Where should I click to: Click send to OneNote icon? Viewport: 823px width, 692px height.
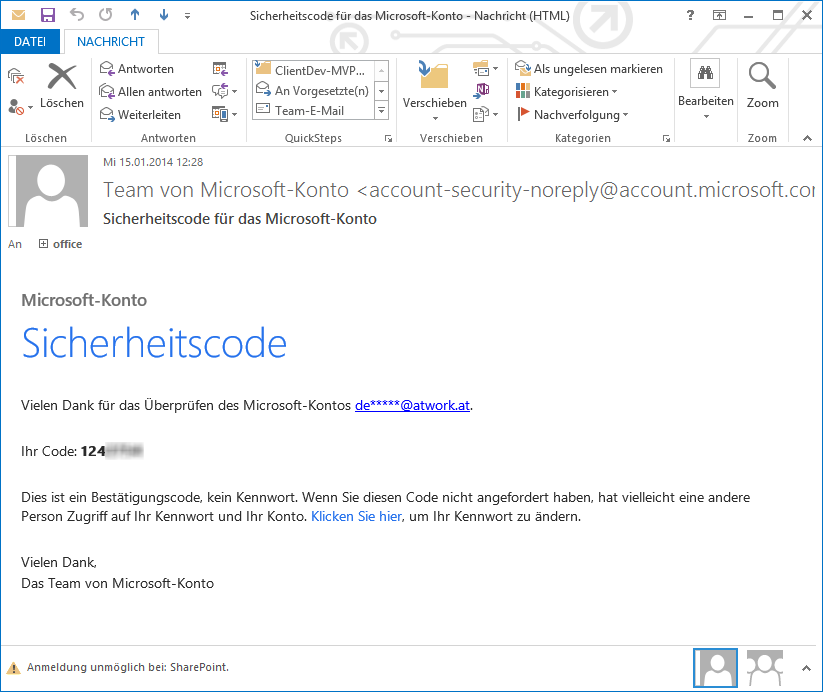pyautogui.click(x=481, y=91)
